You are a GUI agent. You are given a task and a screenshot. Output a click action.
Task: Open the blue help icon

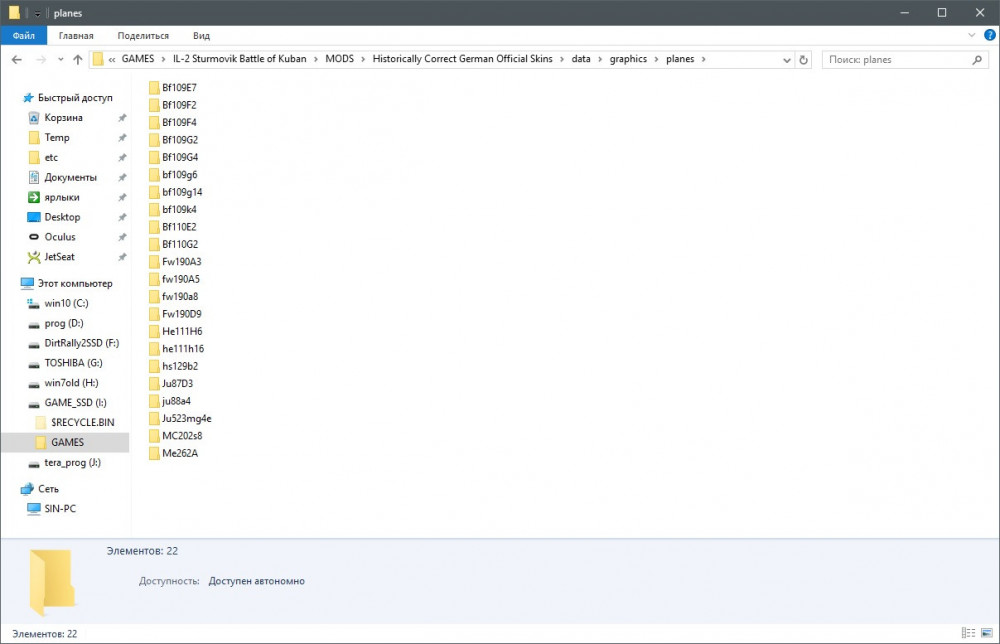(990, 35)
